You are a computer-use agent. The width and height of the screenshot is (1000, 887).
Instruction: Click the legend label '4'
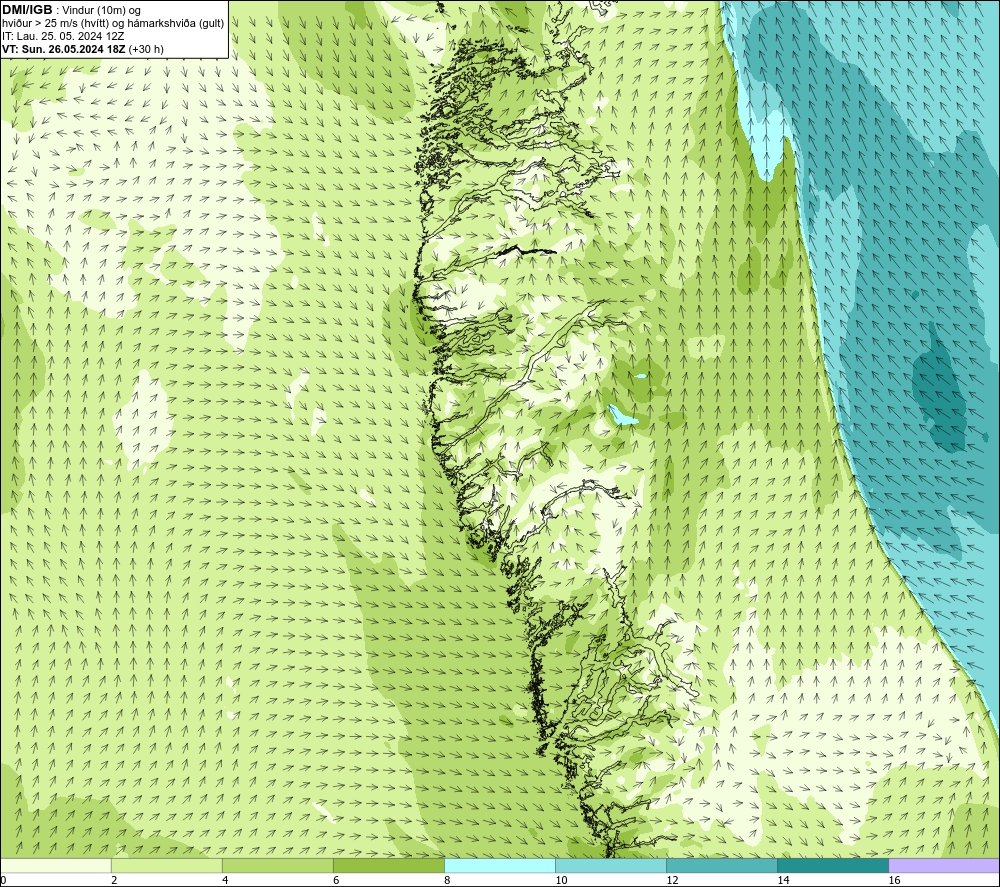tap(225, 881)
